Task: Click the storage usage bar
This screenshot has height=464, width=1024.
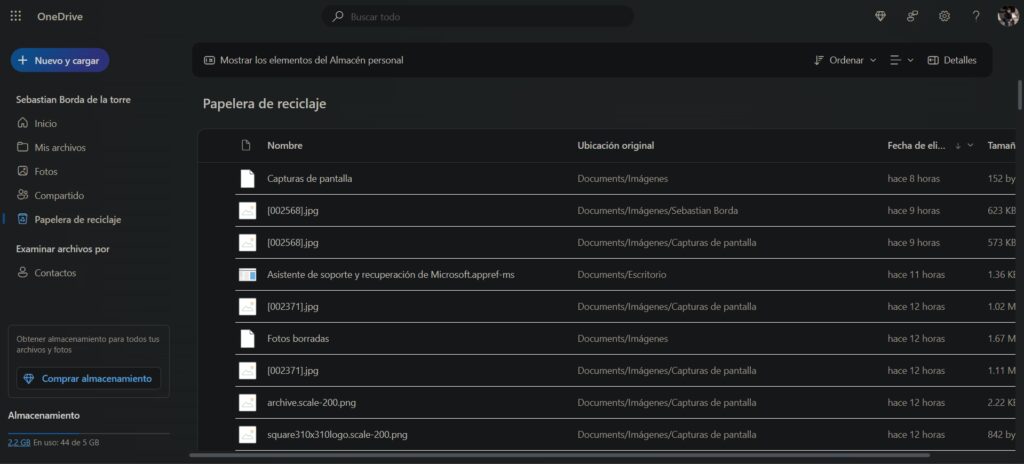Action: [88, 434]
